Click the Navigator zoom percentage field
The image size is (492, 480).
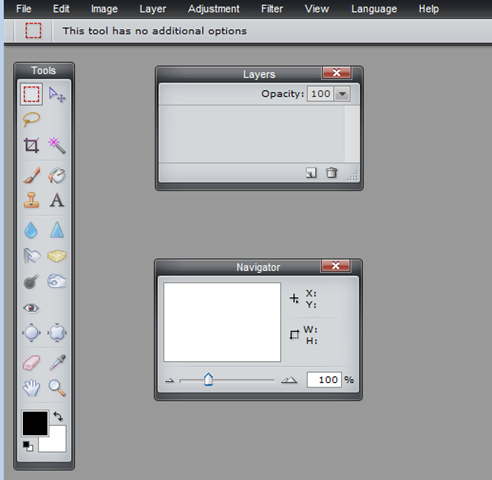[x=324, y=380]
